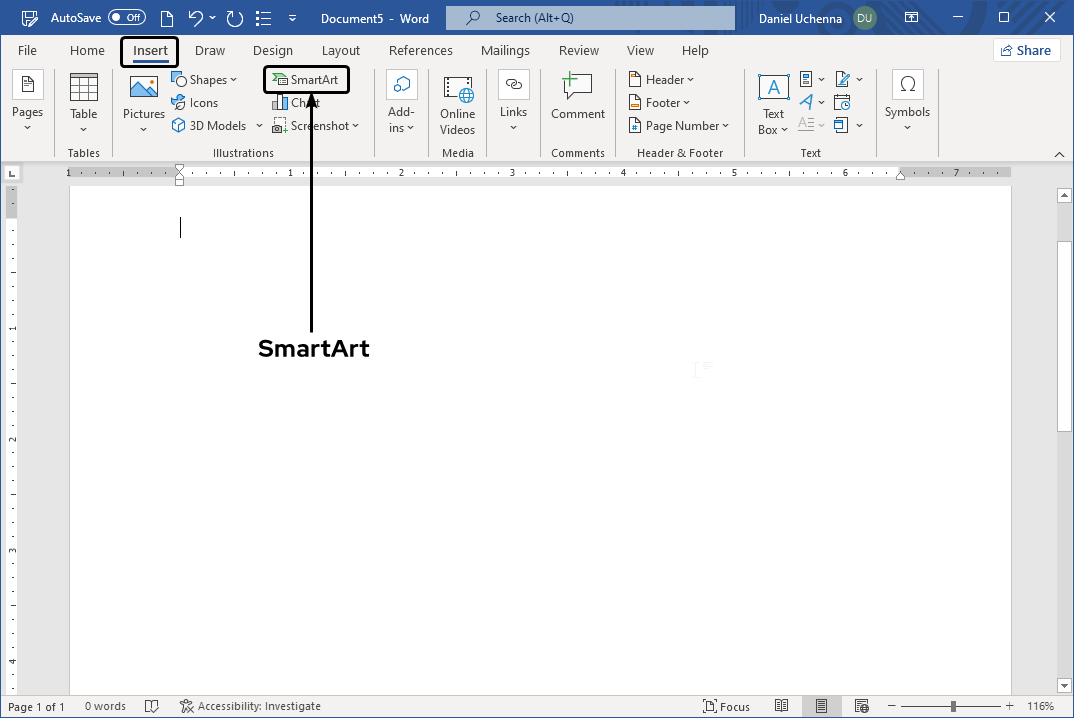The height and width of the screenshot is (718, 1074).
Task: Insert a Comment
Action: (577, 96)
